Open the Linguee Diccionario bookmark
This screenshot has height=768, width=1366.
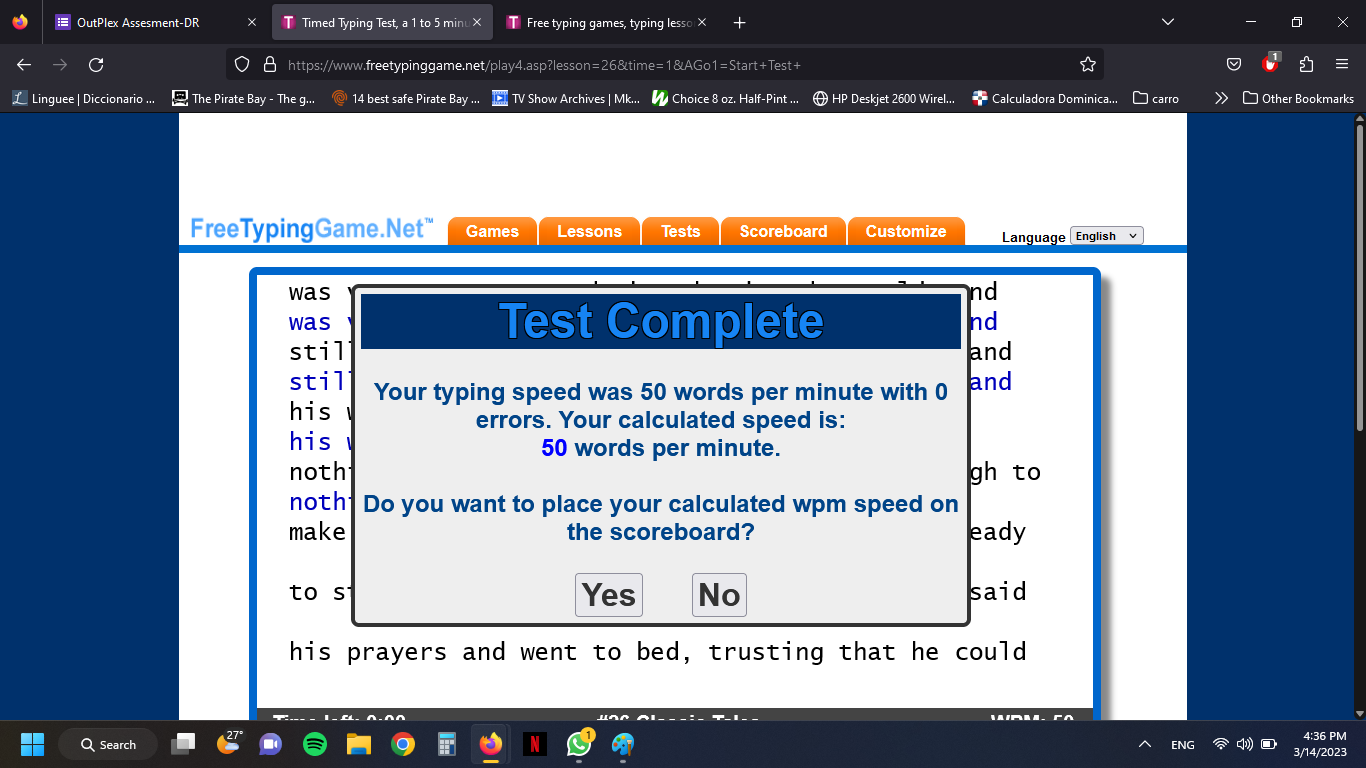(x=83, y=98)
